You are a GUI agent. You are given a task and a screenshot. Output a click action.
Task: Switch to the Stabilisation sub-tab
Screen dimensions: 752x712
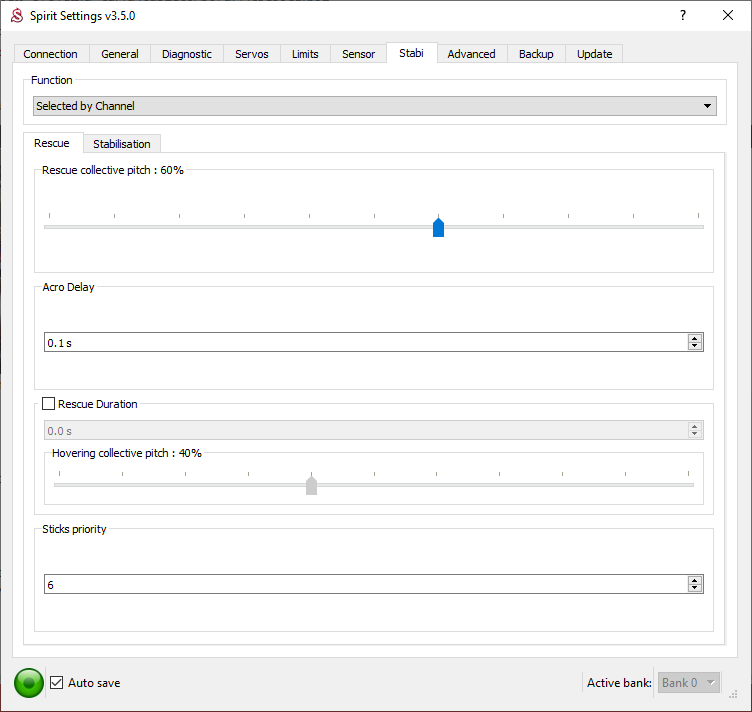click(121, 144)
